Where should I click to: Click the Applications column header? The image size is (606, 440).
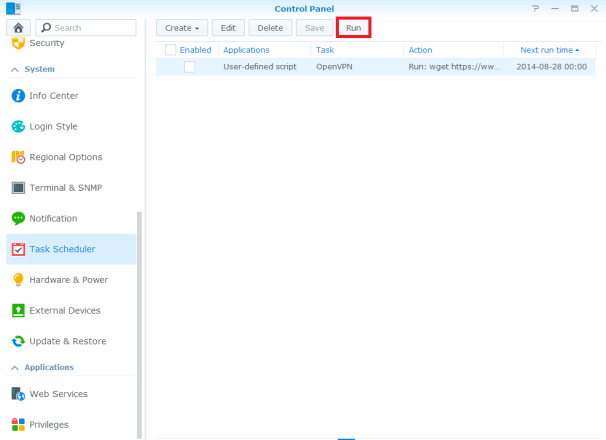265,50
